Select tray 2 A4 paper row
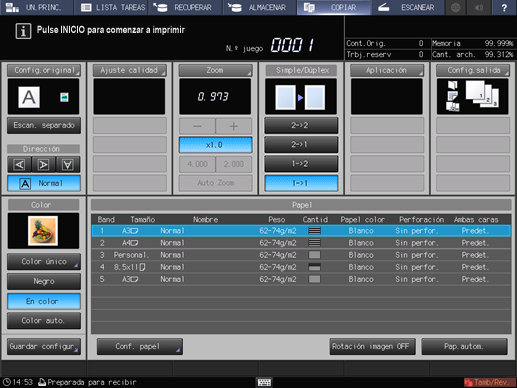This screenshot has width=517, height=388. [x=301, y=243]
